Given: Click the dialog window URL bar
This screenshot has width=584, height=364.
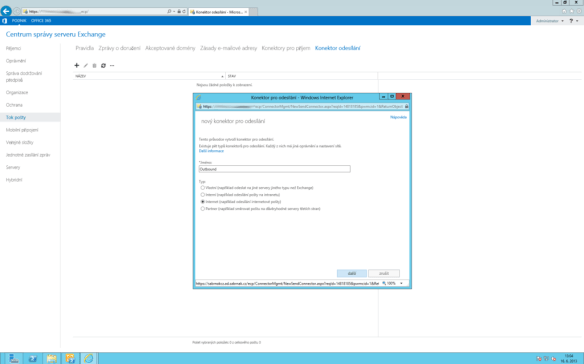Looking at the screenshot, I should click(302, 107).
